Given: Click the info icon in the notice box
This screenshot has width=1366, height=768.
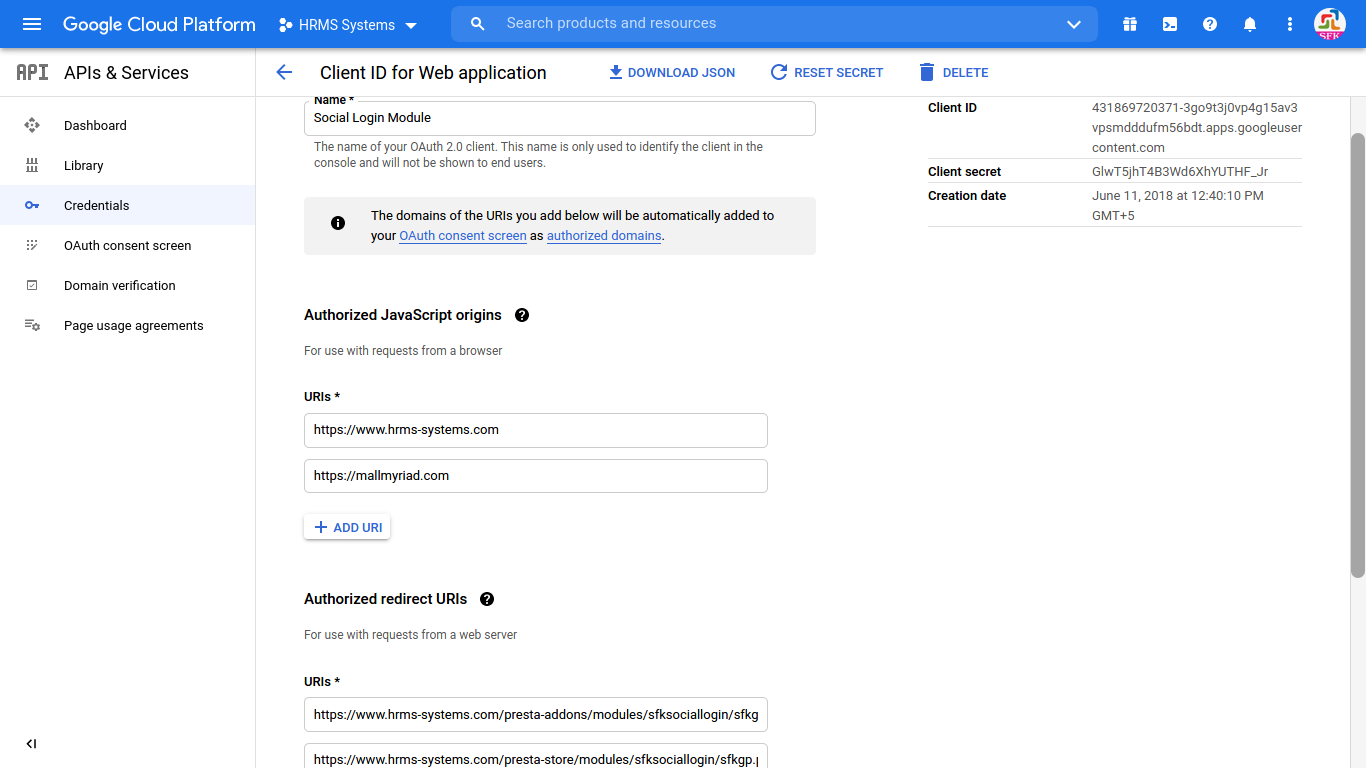Looking at the screenshot, I should 338,223.
